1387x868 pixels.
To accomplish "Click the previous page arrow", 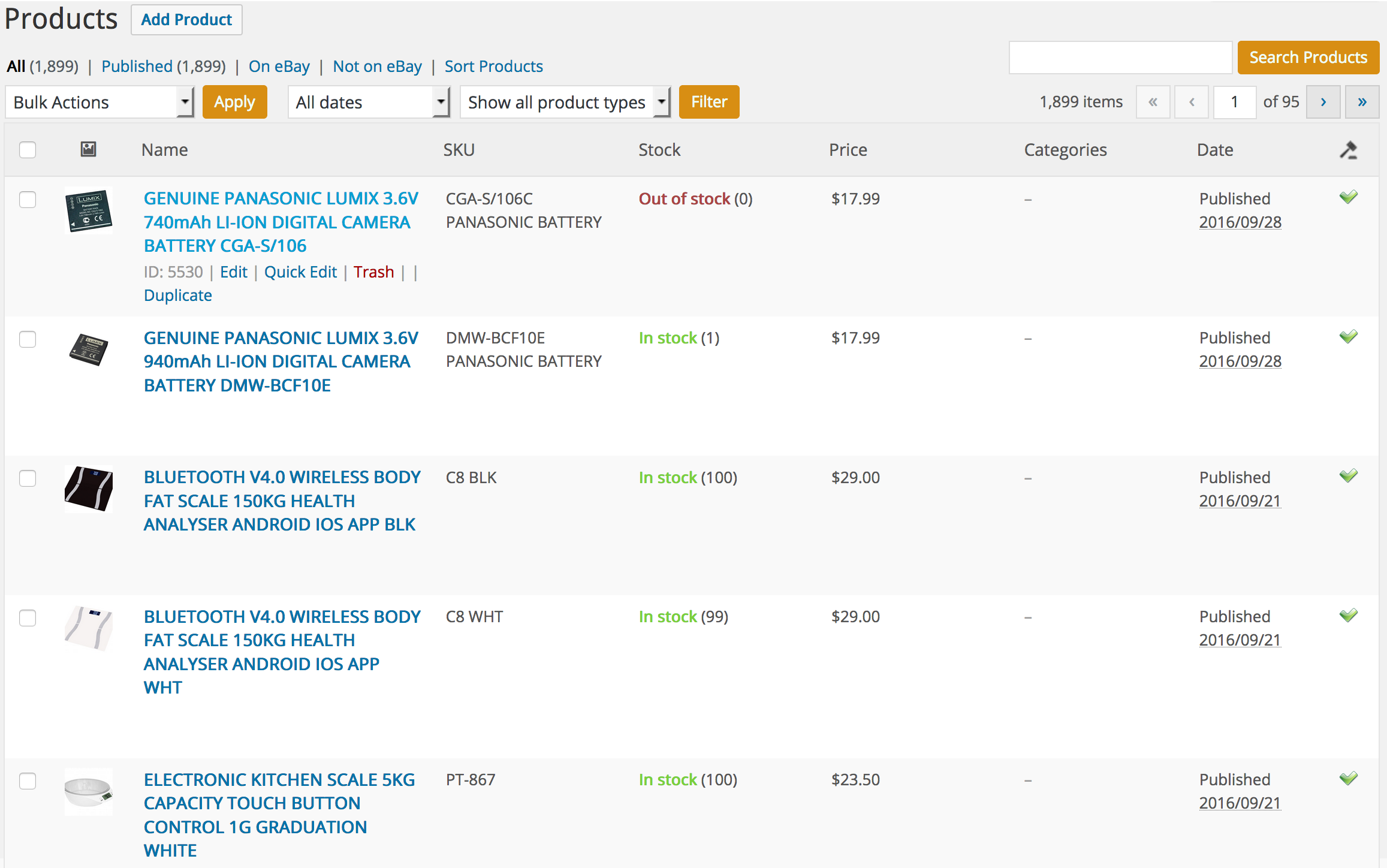I will click(1192, 102).
